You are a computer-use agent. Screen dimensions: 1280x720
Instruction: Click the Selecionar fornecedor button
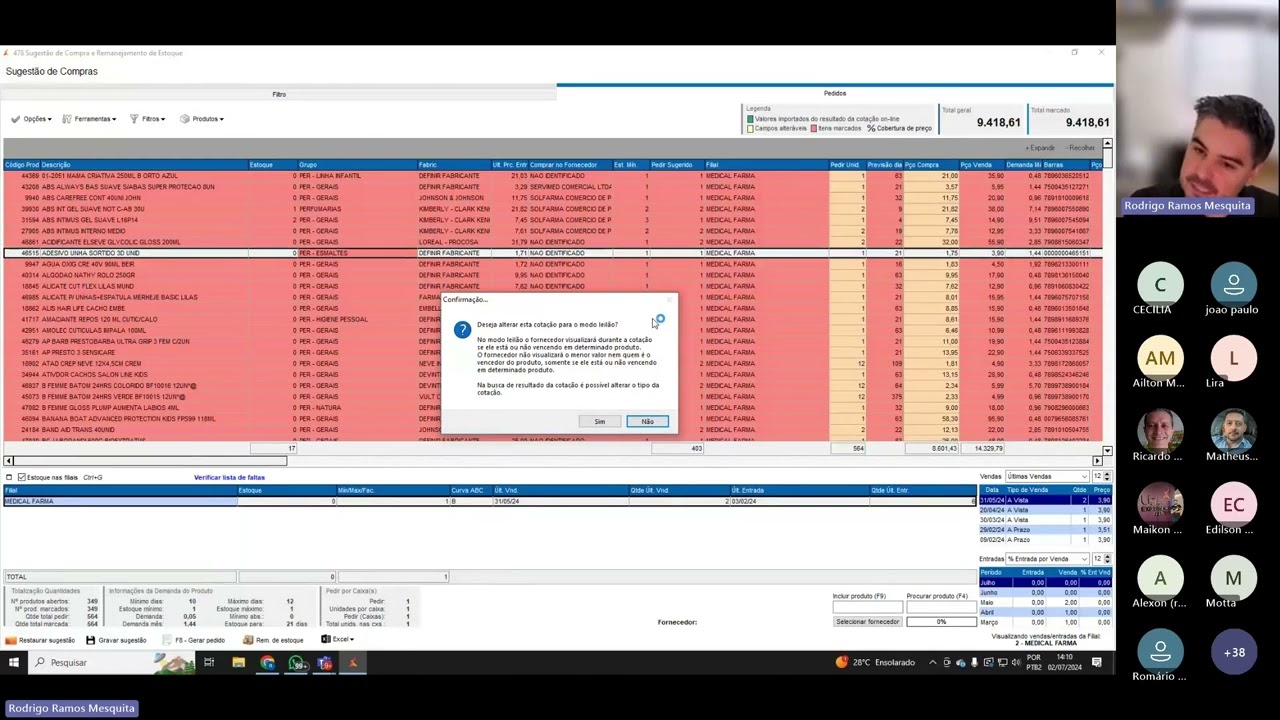pyautogui.click(x=868, y=622)
